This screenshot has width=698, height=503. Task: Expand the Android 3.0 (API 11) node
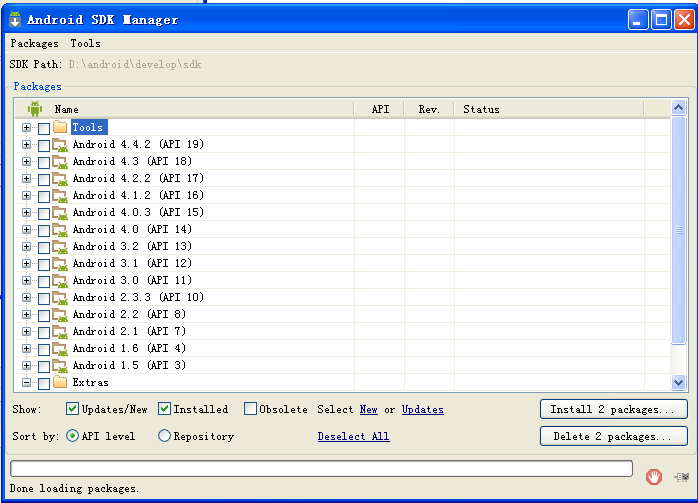26,280
